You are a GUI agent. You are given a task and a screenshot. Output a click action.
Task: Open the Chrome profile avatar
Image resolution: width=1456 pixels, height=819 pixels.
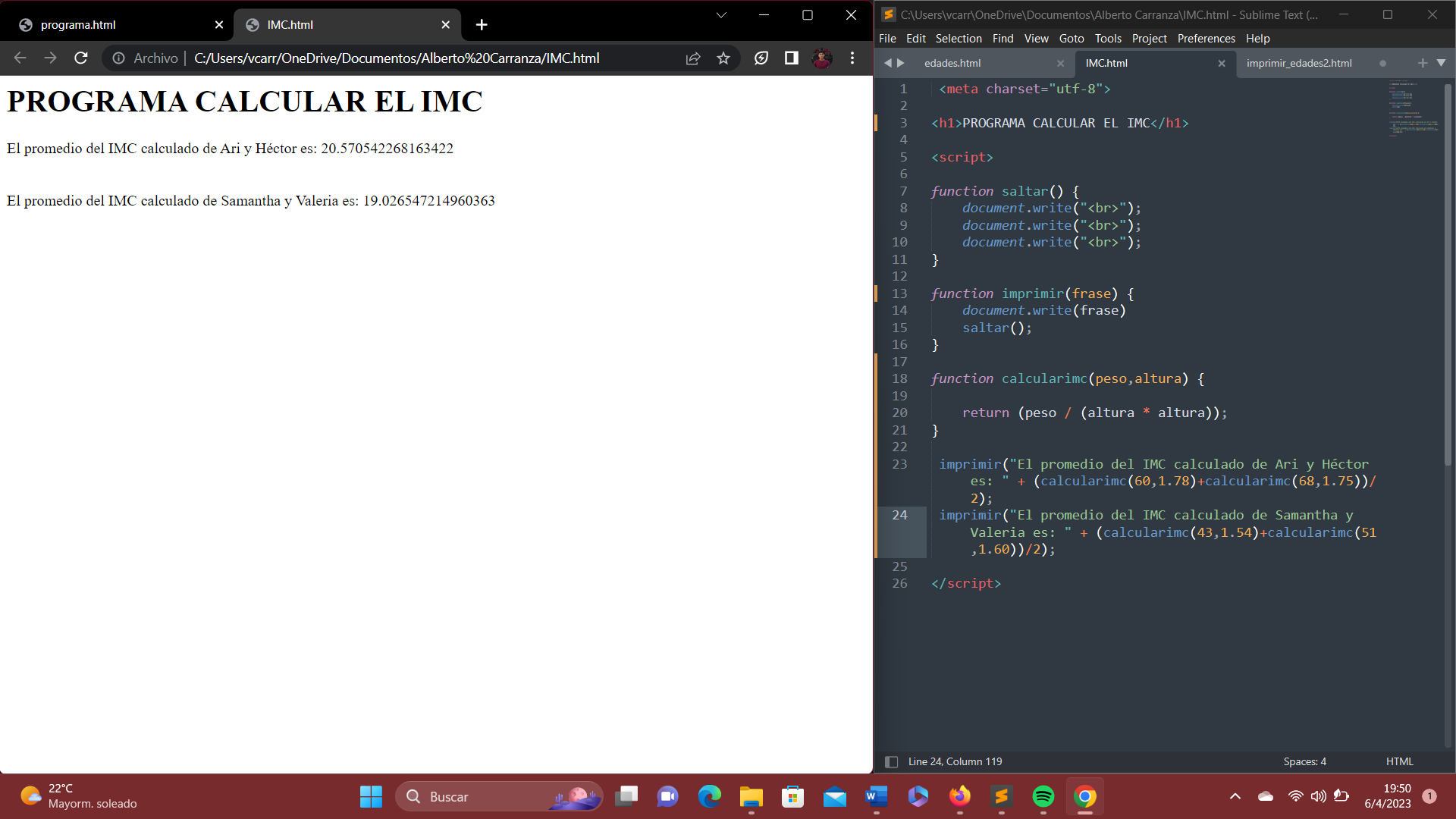pyautogui.click(x=822, y=58)
